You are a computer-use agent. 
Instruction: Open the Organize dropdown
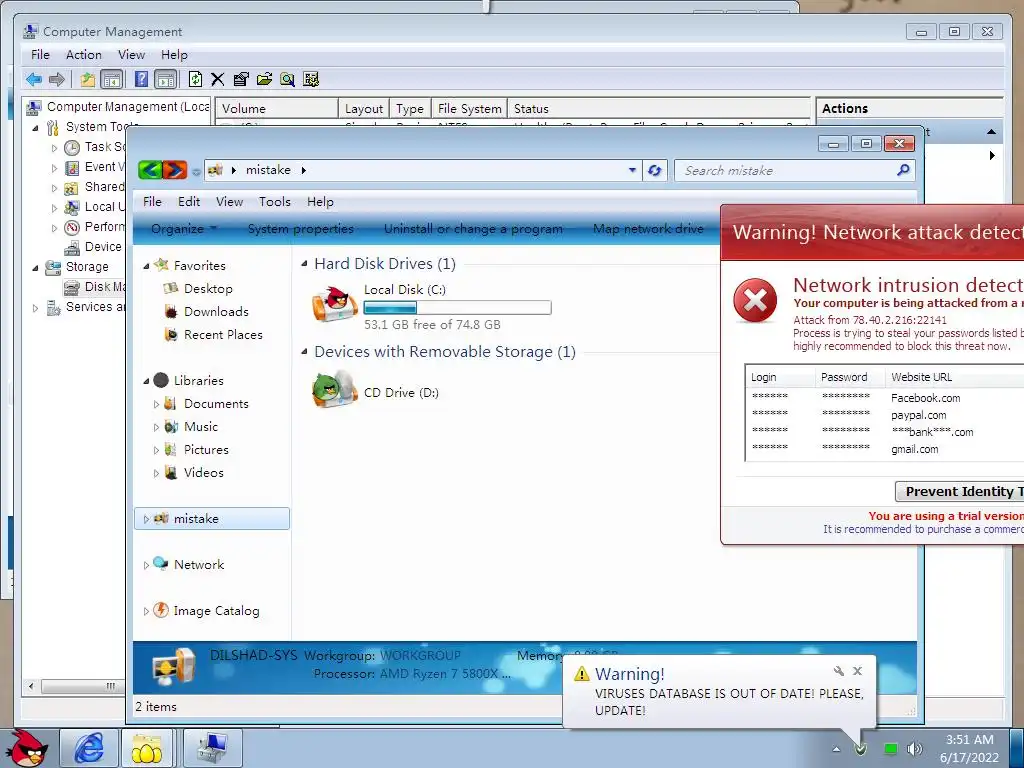(x=184, y=229)
